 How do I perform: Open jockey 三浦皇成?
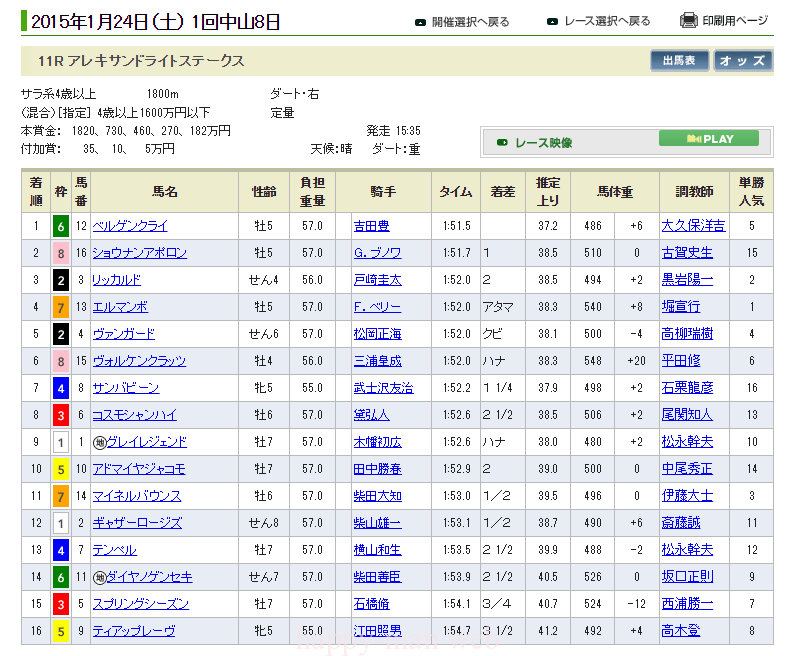377,361
